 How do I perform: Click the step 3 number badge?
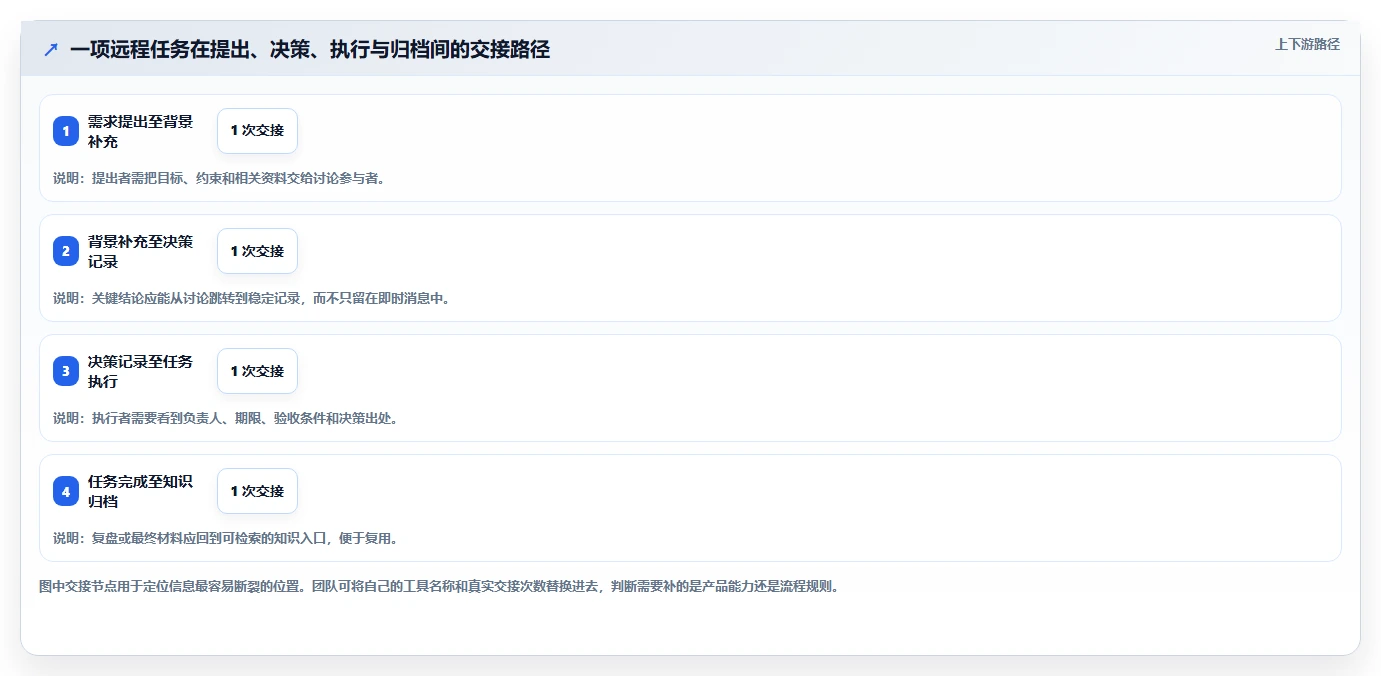pyautogui.click(x=66, y=371)
